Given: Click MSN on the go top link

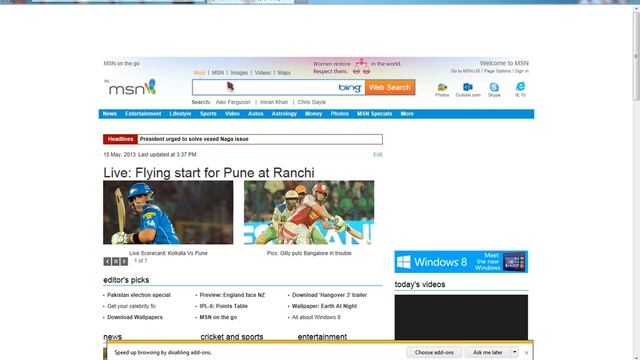Looking at the screenshot, I should [122, 64].
